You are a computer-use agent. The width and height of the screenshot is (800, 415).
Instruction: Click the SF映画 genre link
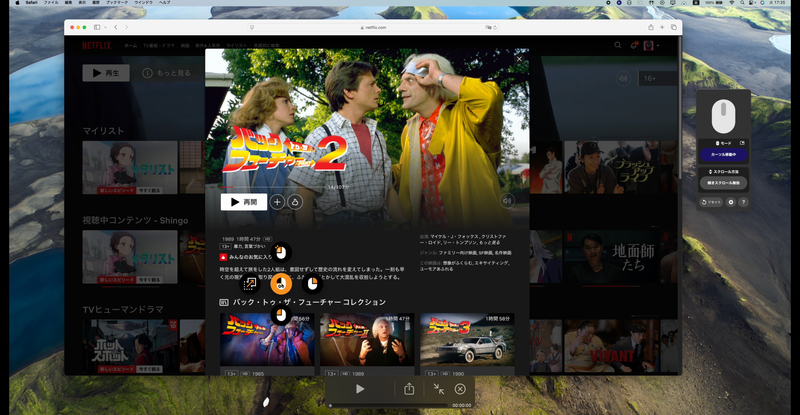point(484,253)
